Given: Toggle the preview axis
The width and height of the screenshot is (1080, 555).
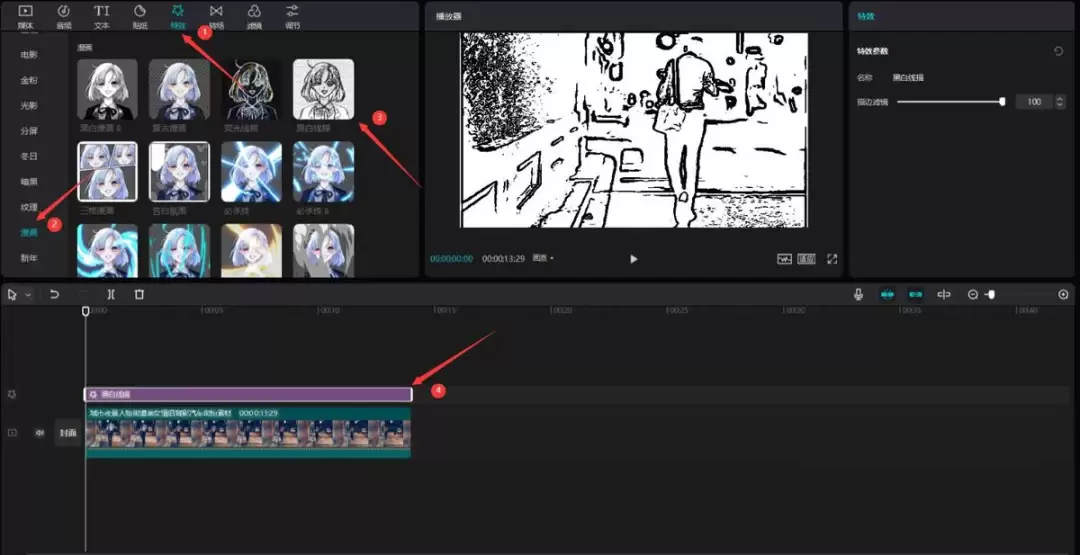Looking at the screenshot, I should coord(944,294).
